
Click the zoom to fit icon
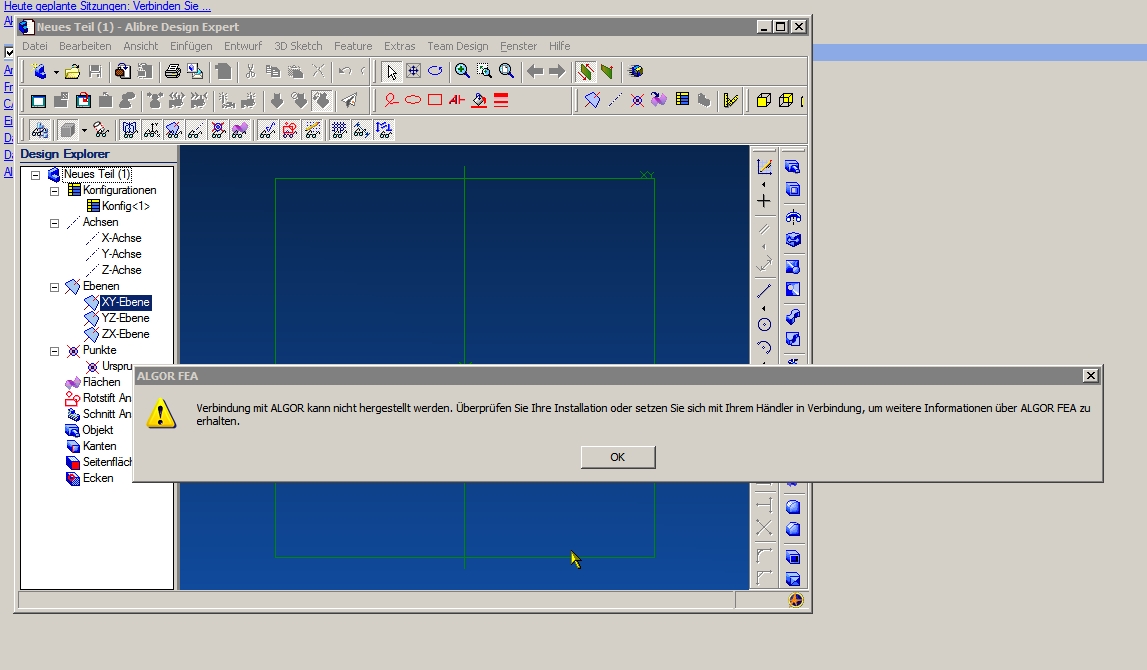(x=506, y=72)
